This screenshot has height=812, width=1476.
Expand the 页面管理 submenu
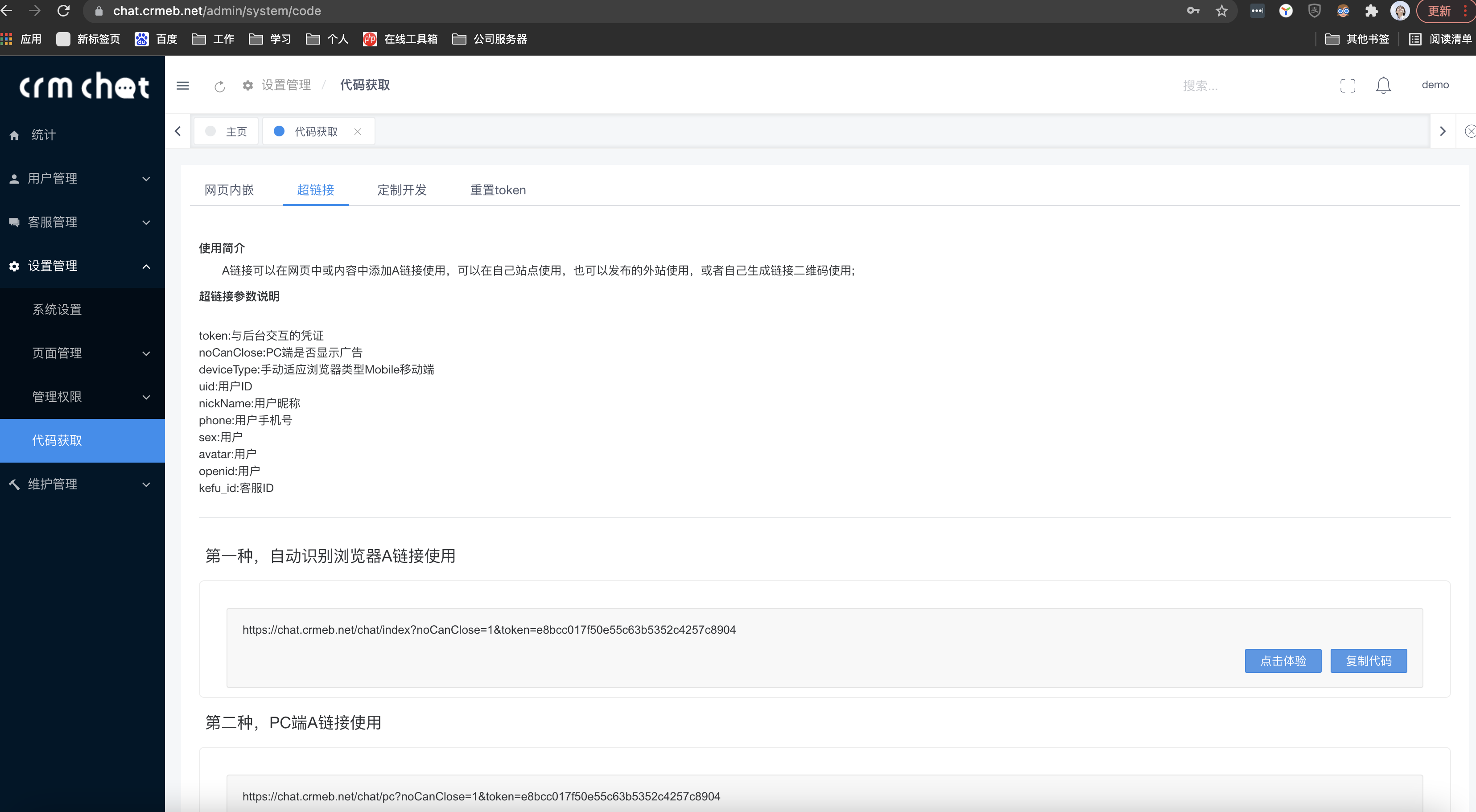coord(57,353)
